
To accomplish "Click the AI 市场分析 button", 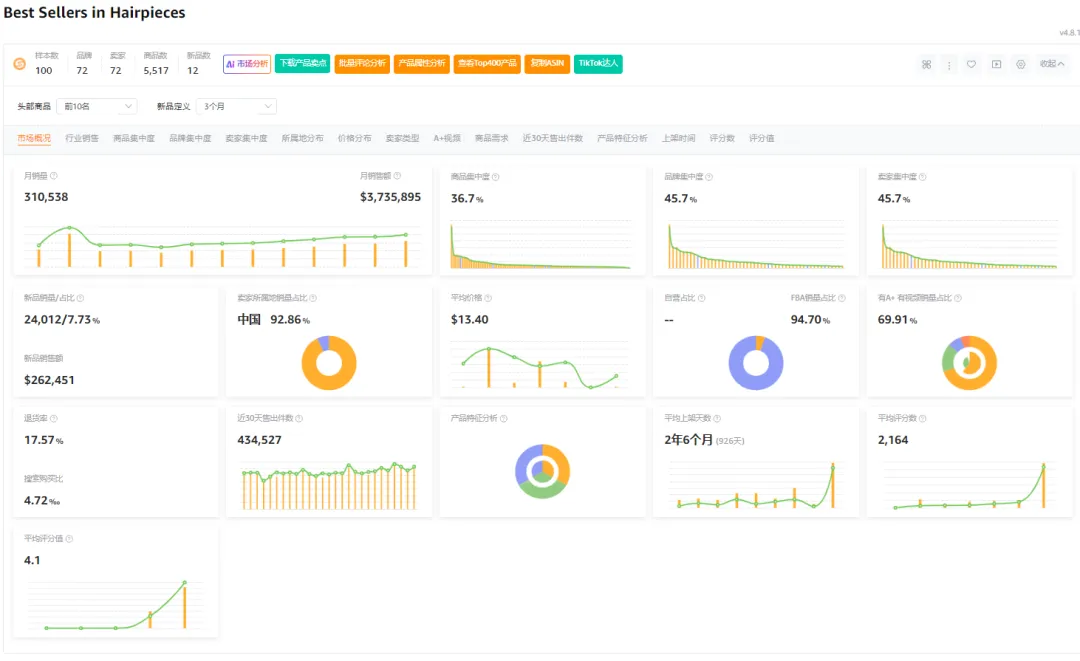I will (x=247, y=64).
